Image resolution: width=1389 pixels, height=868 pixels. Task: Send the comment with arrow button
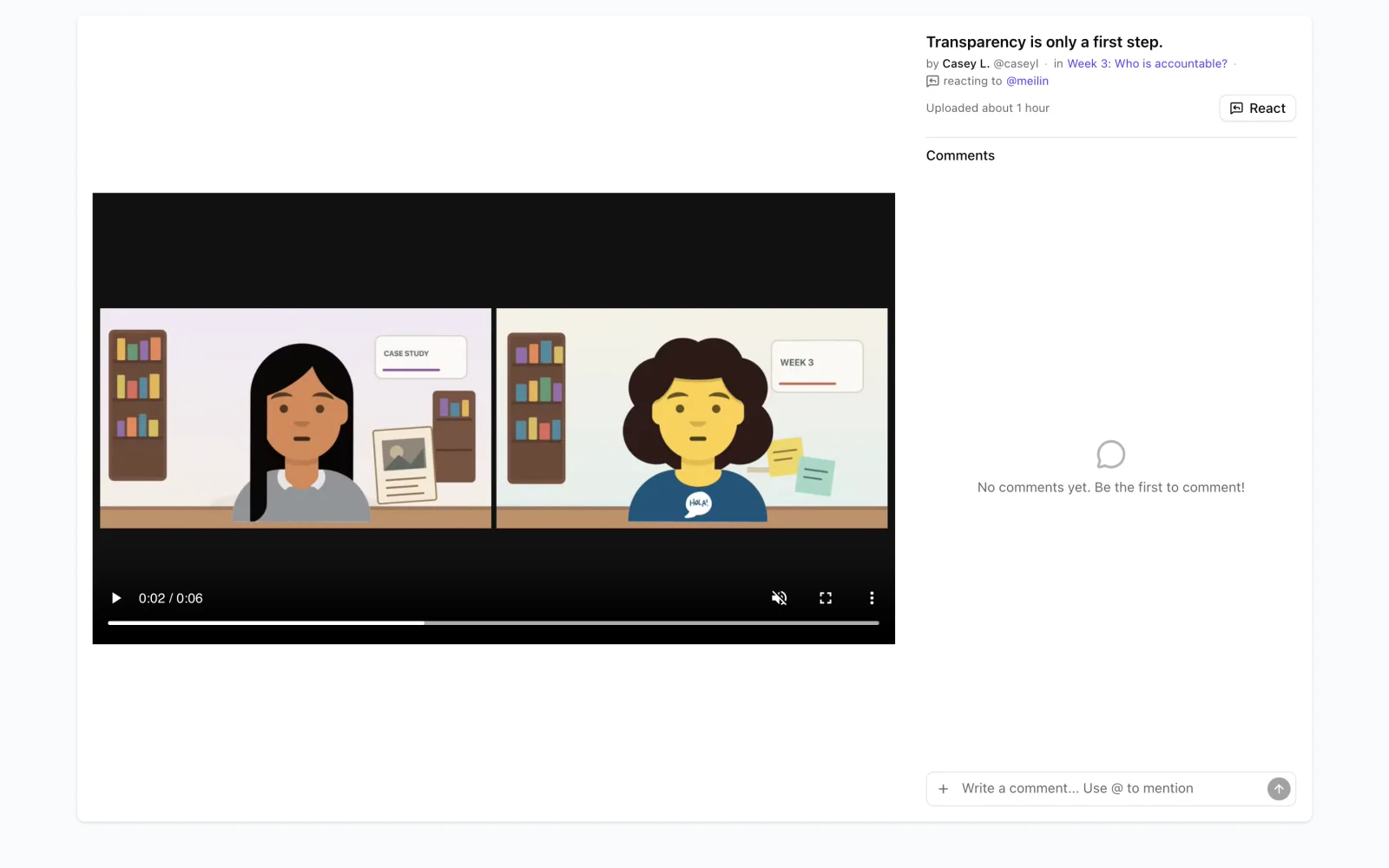(1279, 789)
